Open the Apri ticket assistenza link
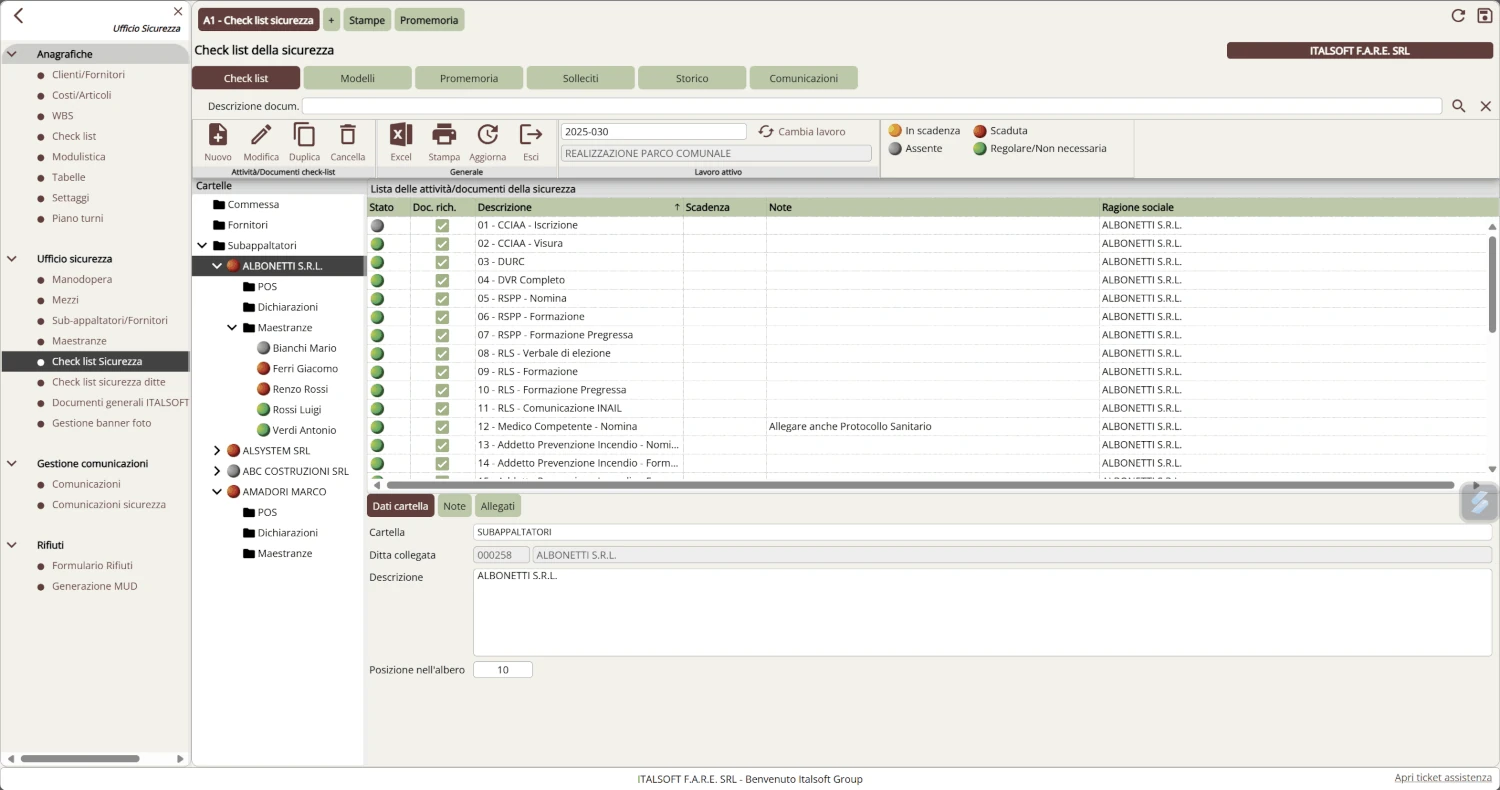Screen dimensions: 1500x790 coord(1442,778)
